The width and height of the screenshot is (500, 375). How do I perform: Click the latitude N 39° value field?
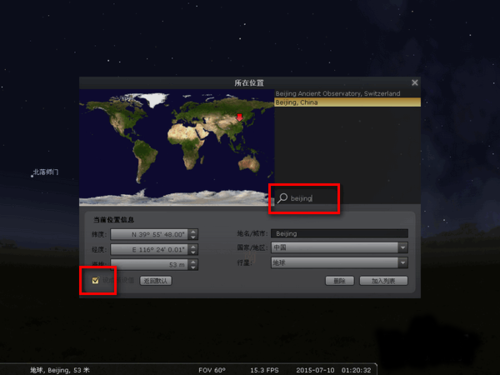[x=150, y=234]
